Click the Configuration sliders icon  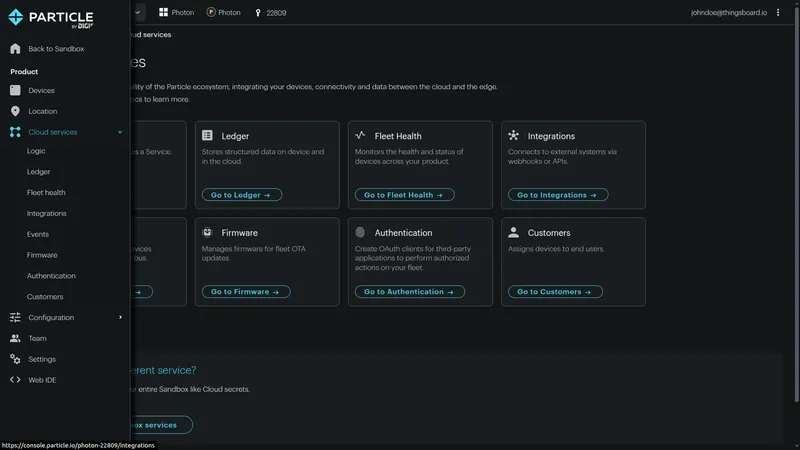coord(15,317)
